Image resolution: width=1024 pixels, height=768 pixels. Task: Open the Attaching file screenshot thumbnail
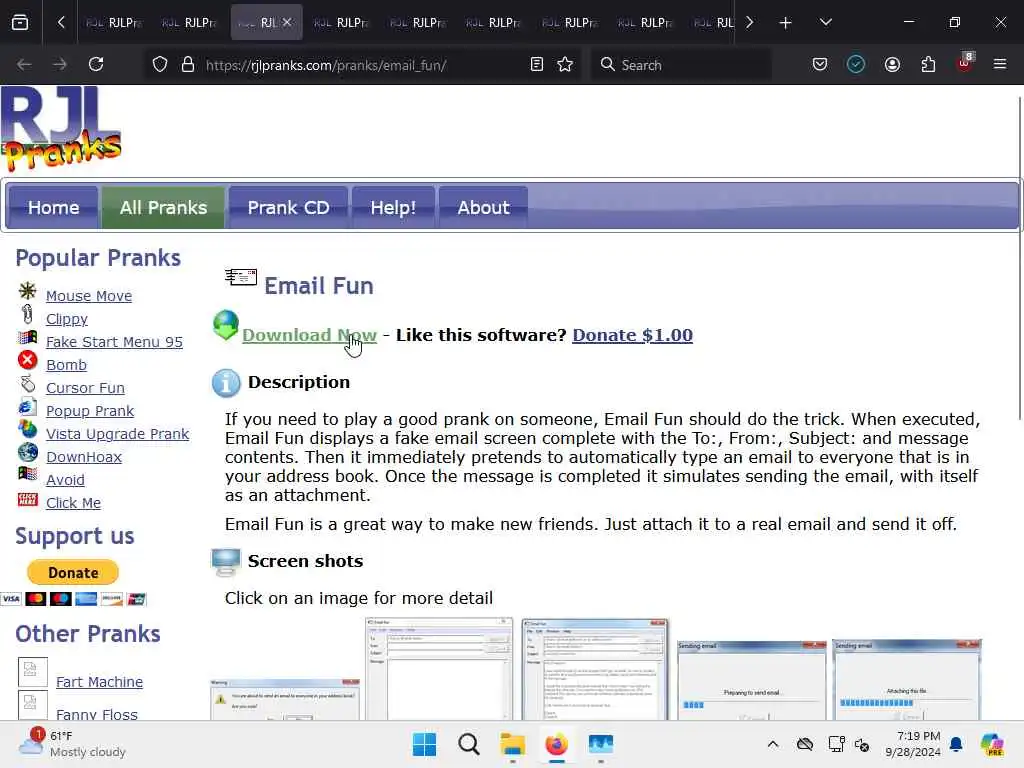click(x=907, y=680)
